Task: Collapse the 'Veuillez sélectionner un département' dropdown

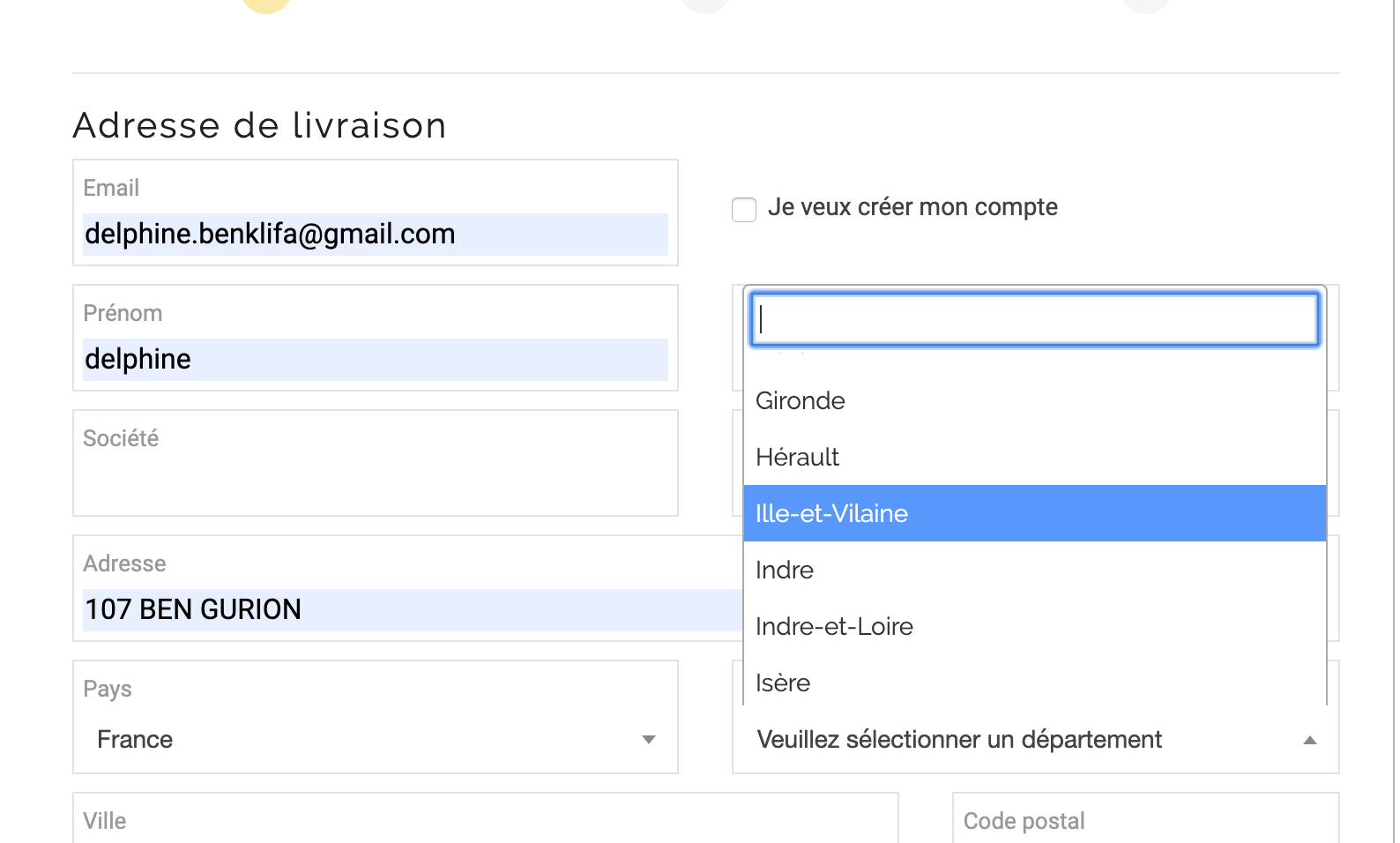Action: pyautogui.click(x=1036, y=740)
